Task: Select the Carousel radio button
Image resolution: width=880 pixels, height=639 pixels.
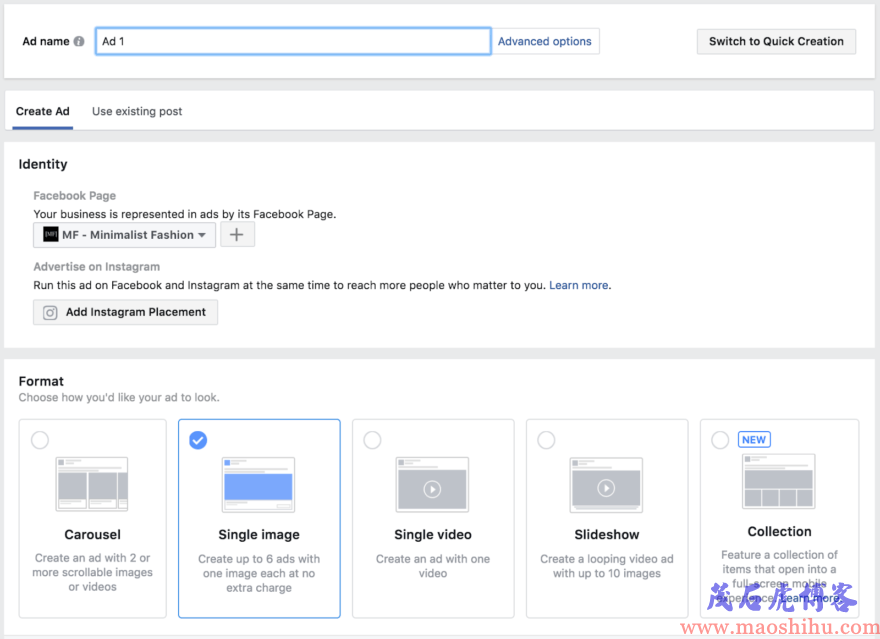Action: pos(40,440)
